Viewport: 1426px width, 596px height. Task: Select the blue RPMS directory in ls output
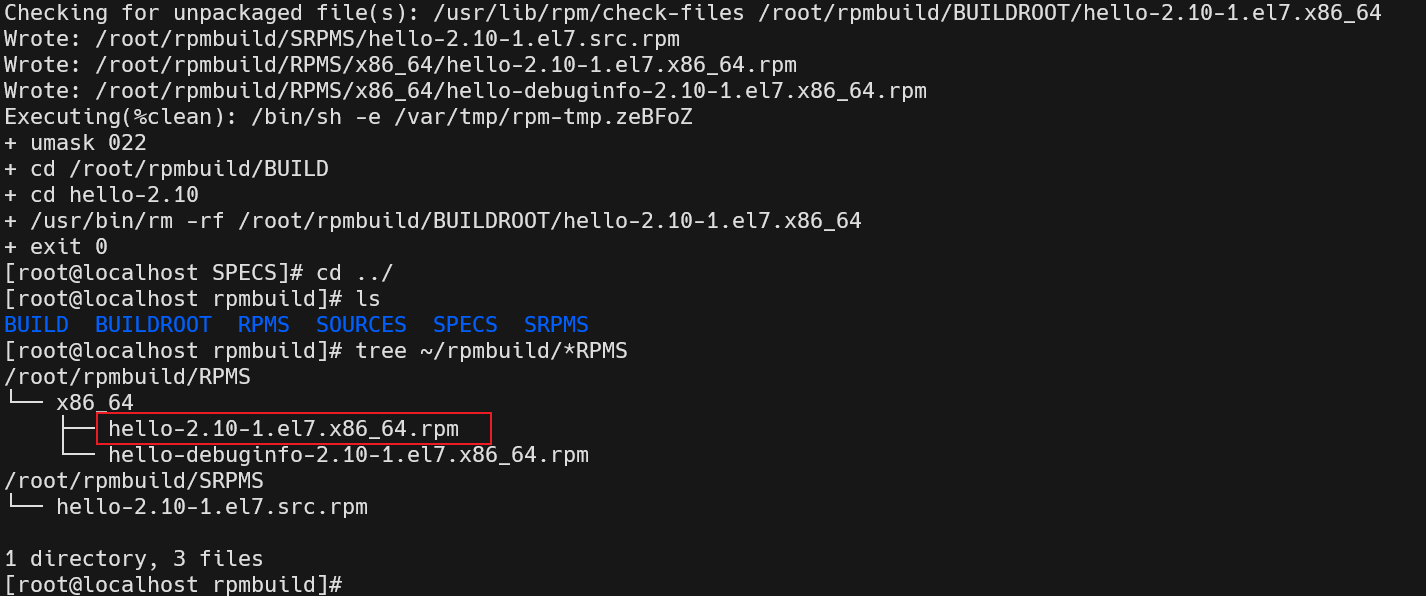[x=263, y=325]
